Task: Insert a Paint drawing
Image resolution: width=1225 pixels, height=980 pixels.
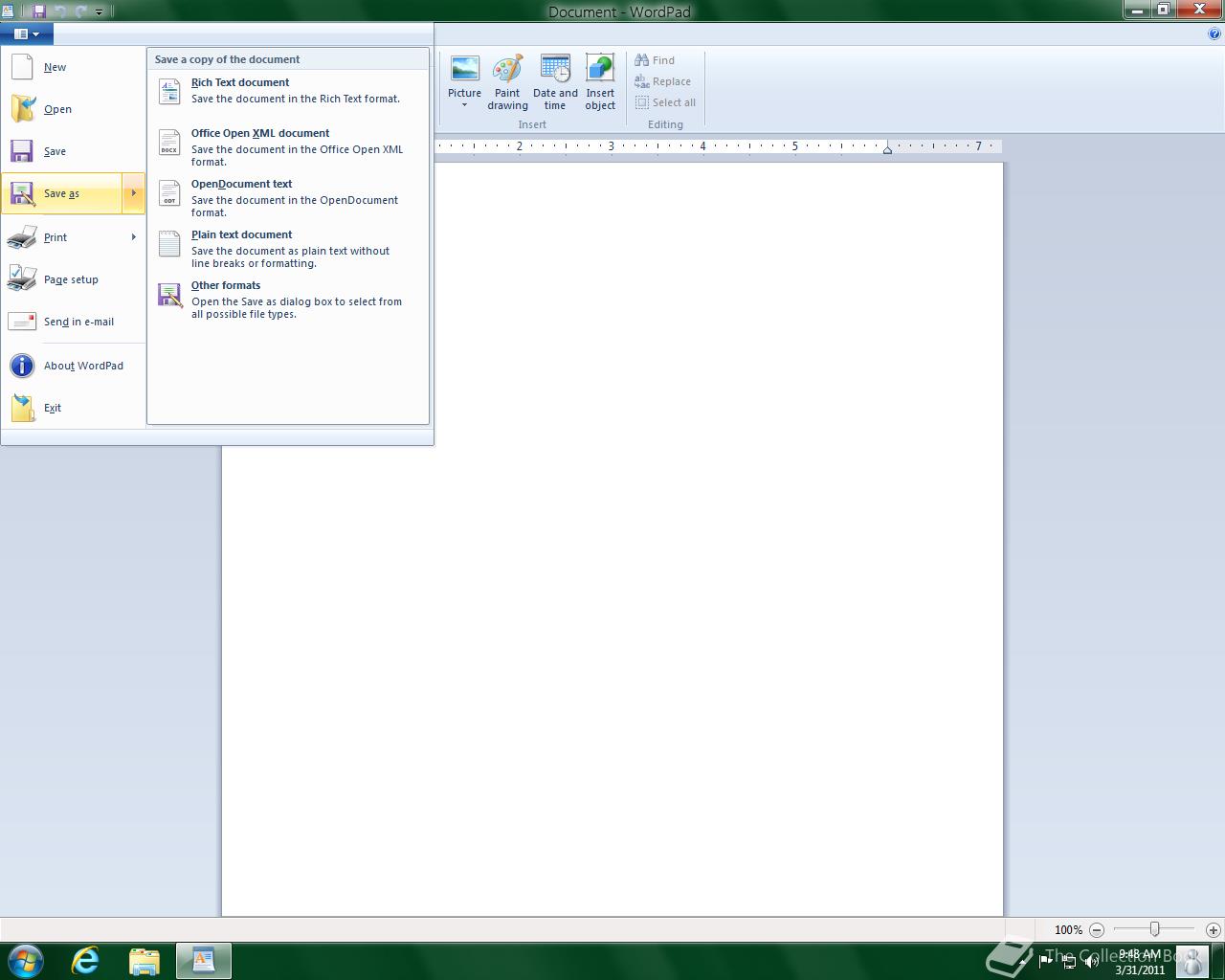Action: tap(507, 82)
